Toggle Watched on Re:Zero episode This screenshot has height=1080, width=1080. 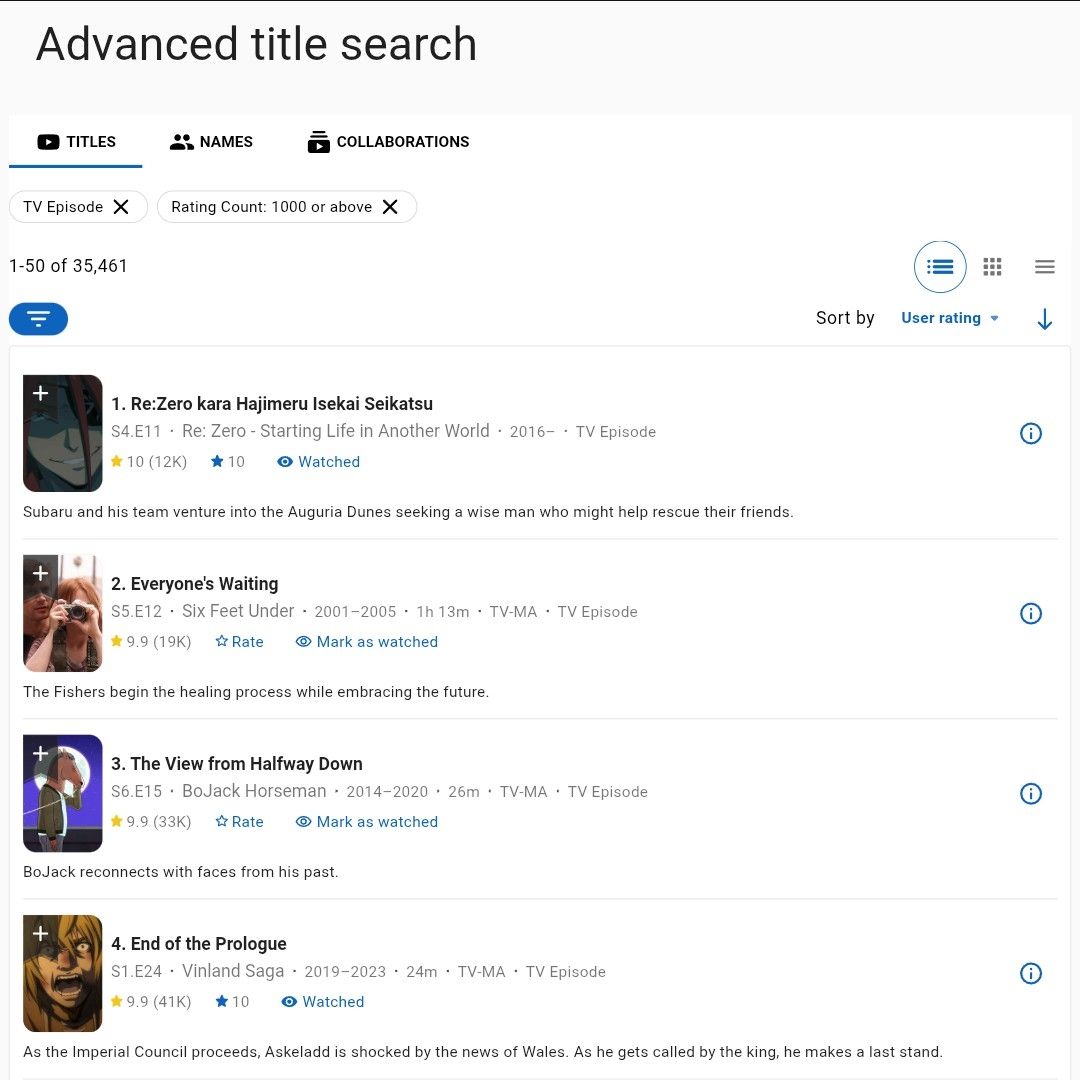(318, 461)
